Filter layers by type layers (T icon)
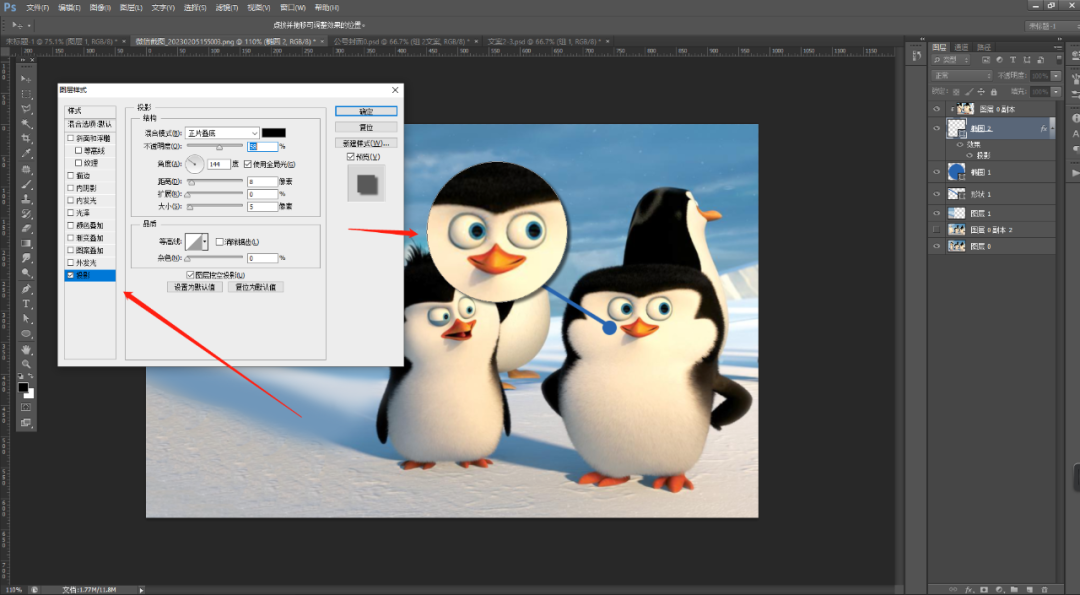The image size is (1080, 595). coord(1012,60)
